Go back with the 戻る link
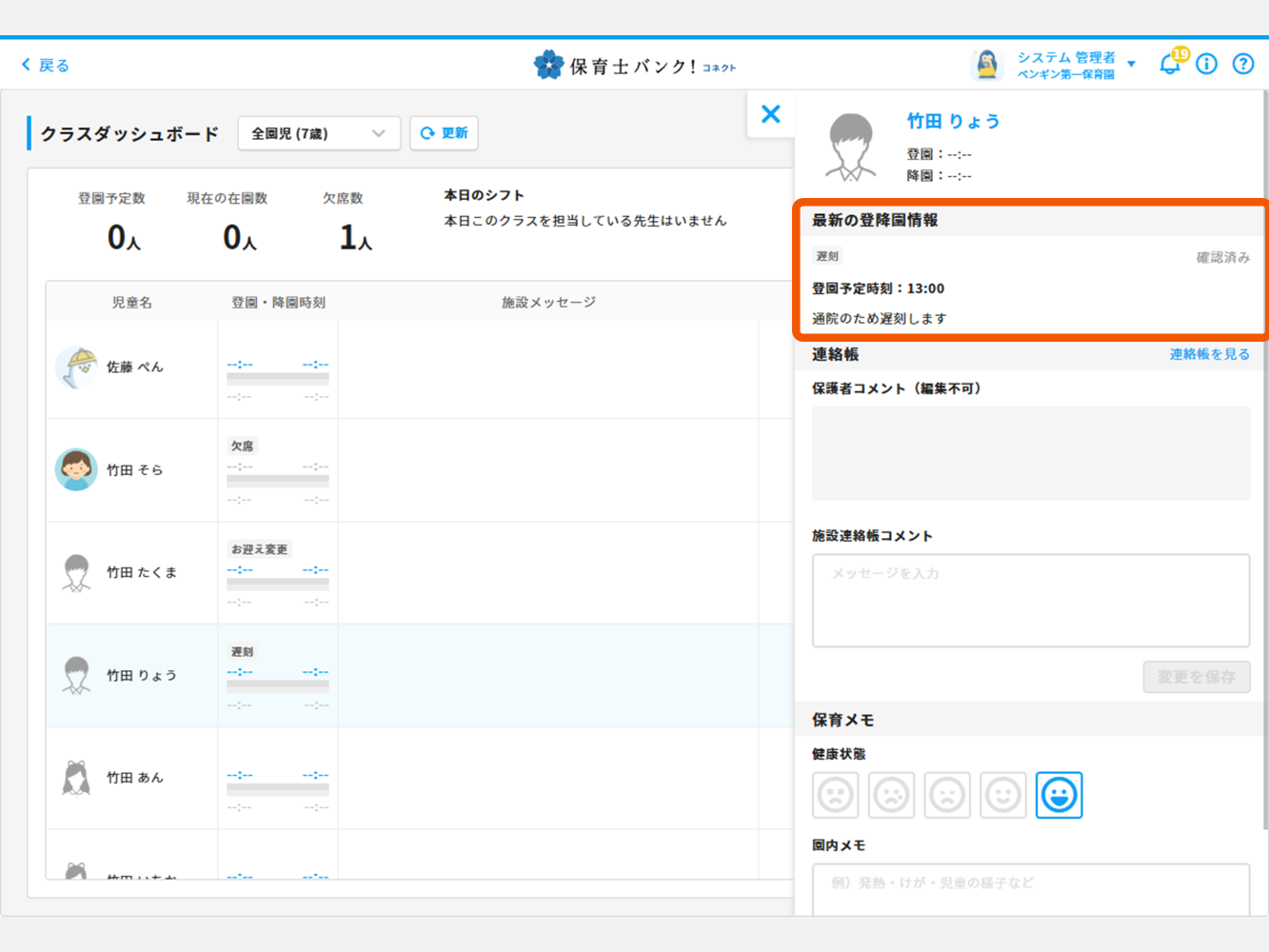The image size is (1269, 952). tap(46, 65)
